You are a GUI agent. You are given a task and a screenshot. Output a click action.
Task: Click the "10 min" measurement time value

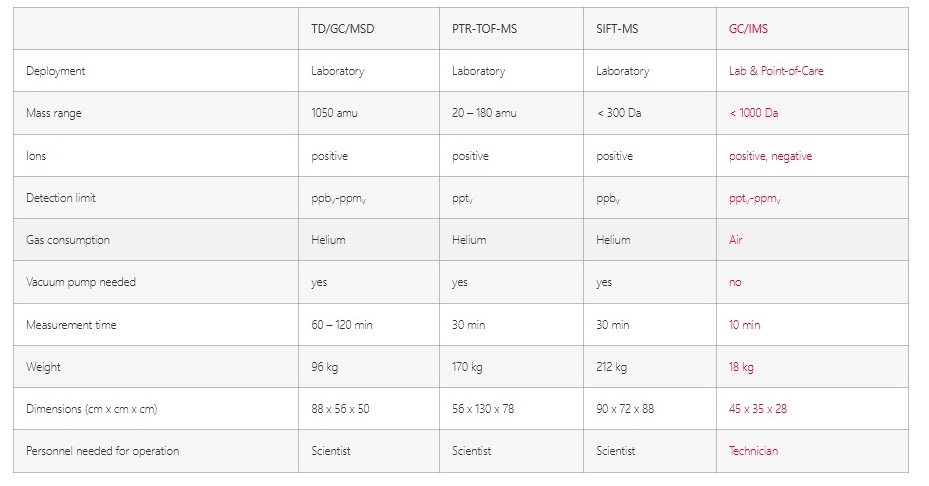[x=744, y=325]
